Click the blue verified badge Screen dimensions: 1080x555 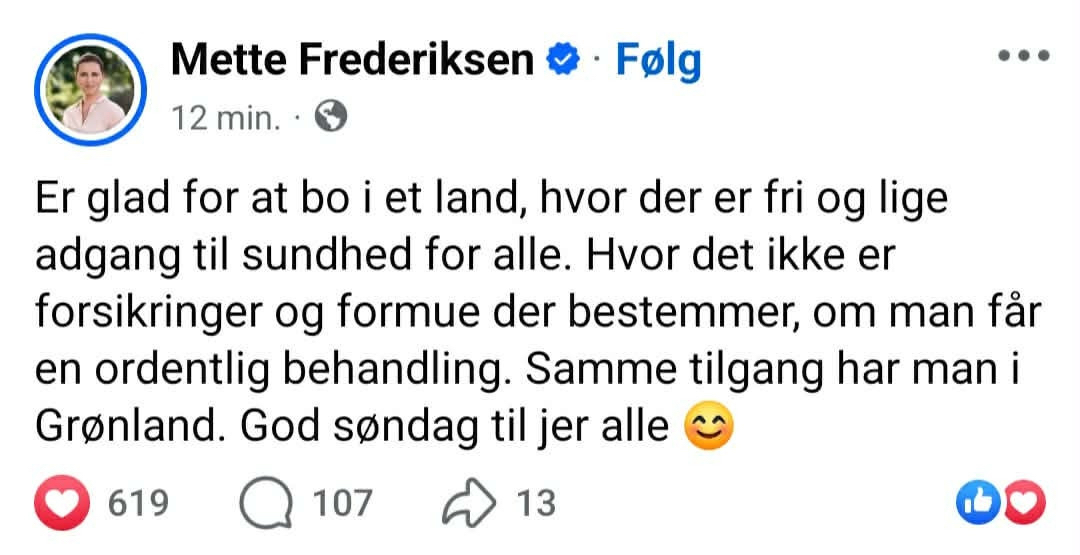click(x=563, y=60)
